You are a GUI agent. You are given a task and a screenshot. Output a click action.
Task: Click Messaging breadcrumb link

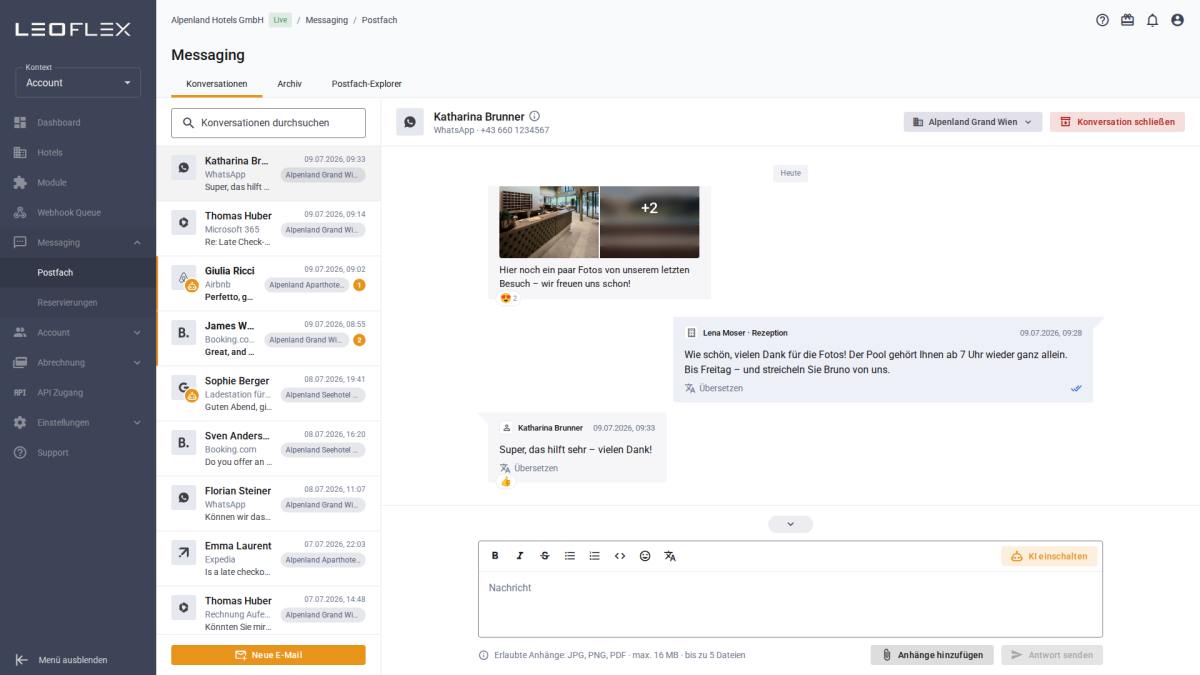tap(326, 20)
